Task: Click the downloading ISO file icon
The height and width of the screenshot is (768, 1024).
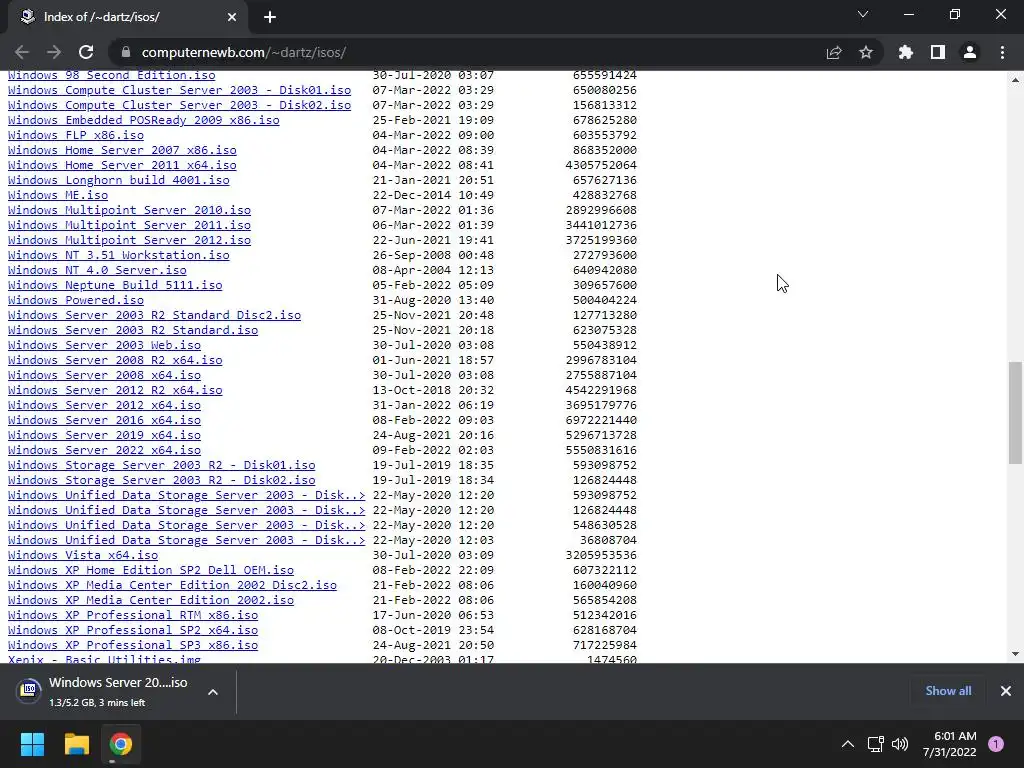Action: [29, 690]
